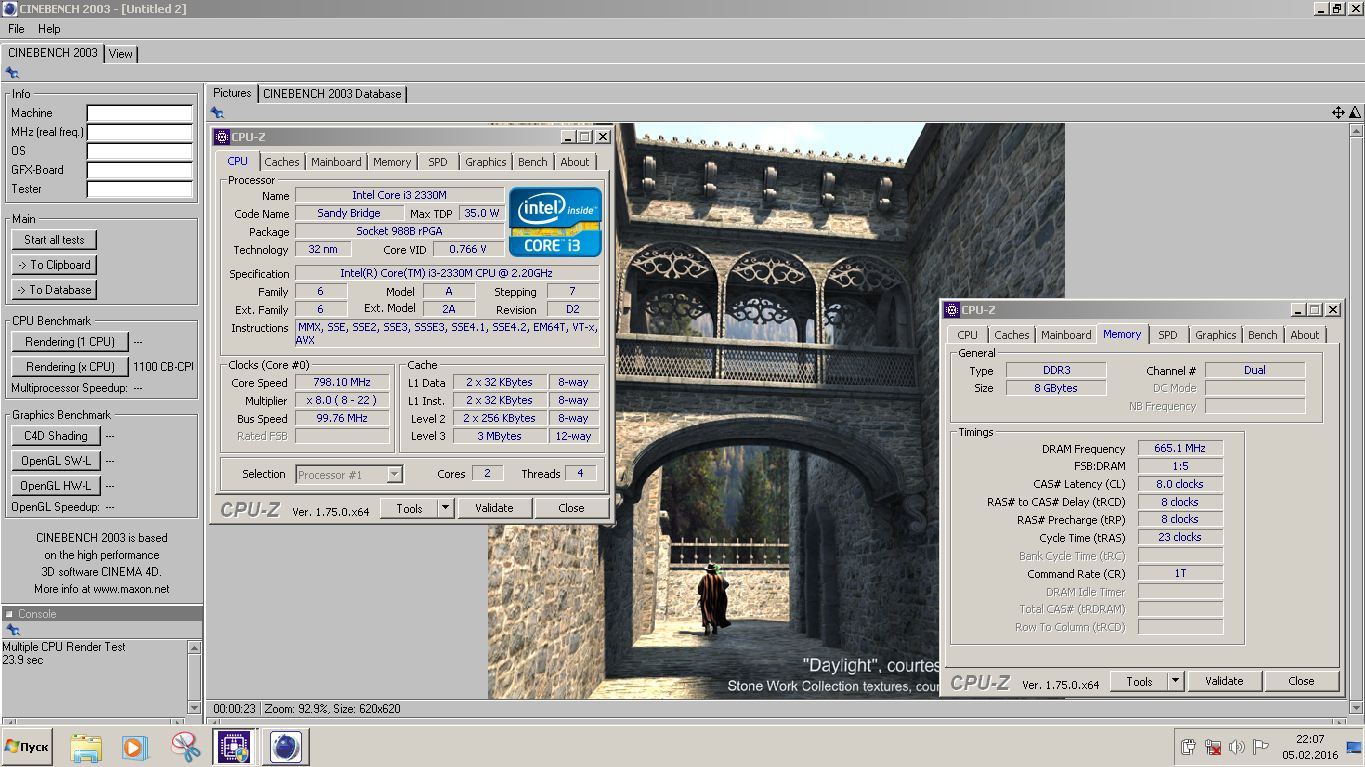Open Tools dropdown arrow in right CPU-Z
Screen dimensions: 1365x767
tap(1176, 681)
